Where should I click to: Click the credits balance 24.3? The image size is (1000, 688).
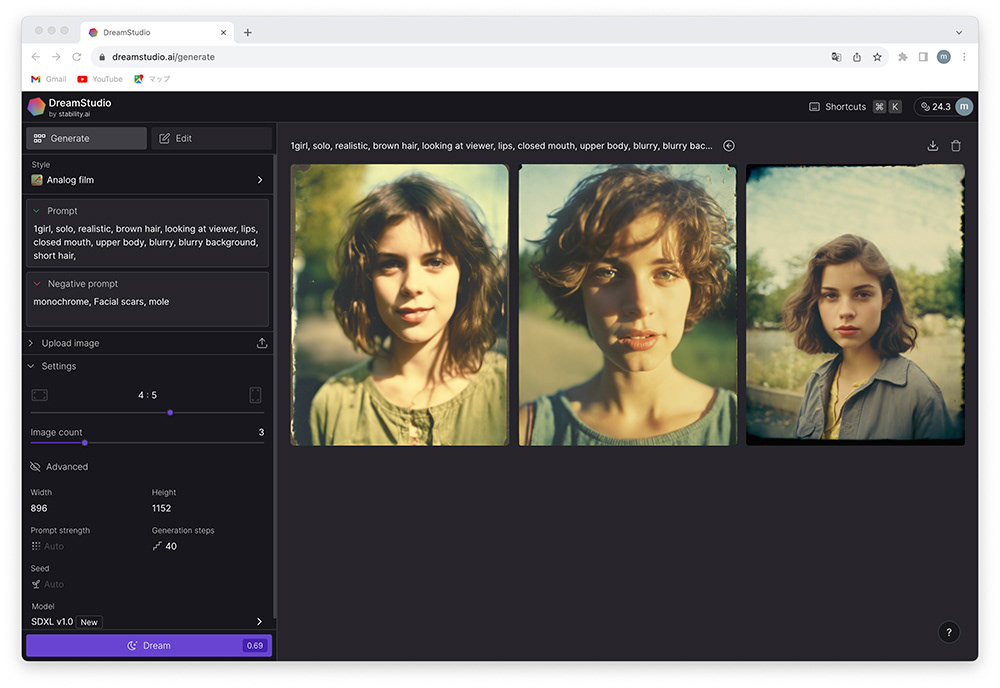[935, 106]
